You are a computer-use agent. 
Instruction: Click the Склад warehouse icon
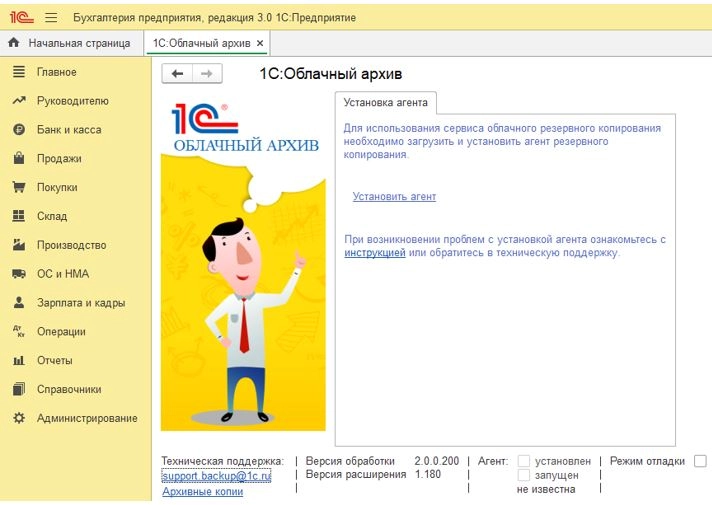pos(19,216)
